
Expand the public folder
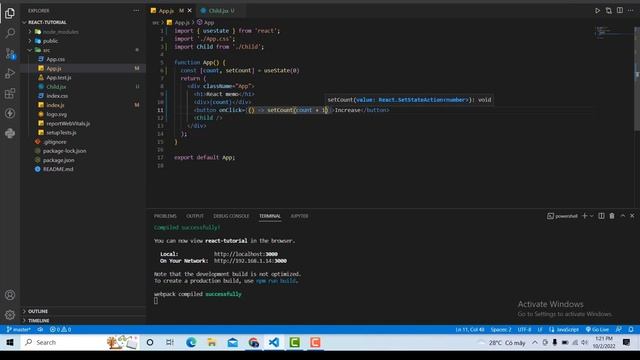83,41
